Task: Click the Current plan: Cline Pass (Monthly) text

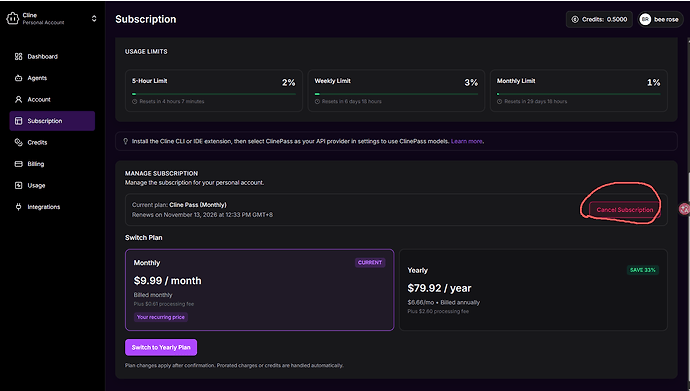Action: tap(179, 205)
